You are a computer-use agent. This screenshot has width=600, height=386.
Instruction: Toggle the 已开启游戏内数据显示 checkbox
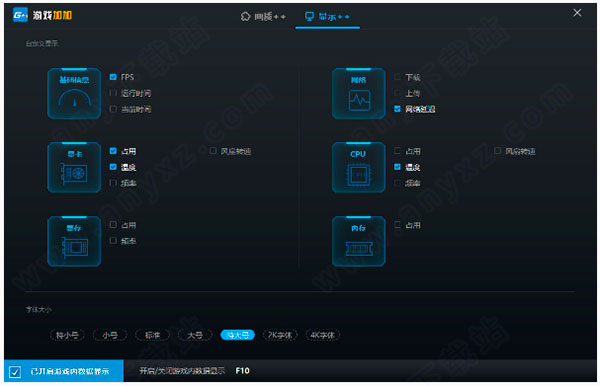(x=15, y=371)
